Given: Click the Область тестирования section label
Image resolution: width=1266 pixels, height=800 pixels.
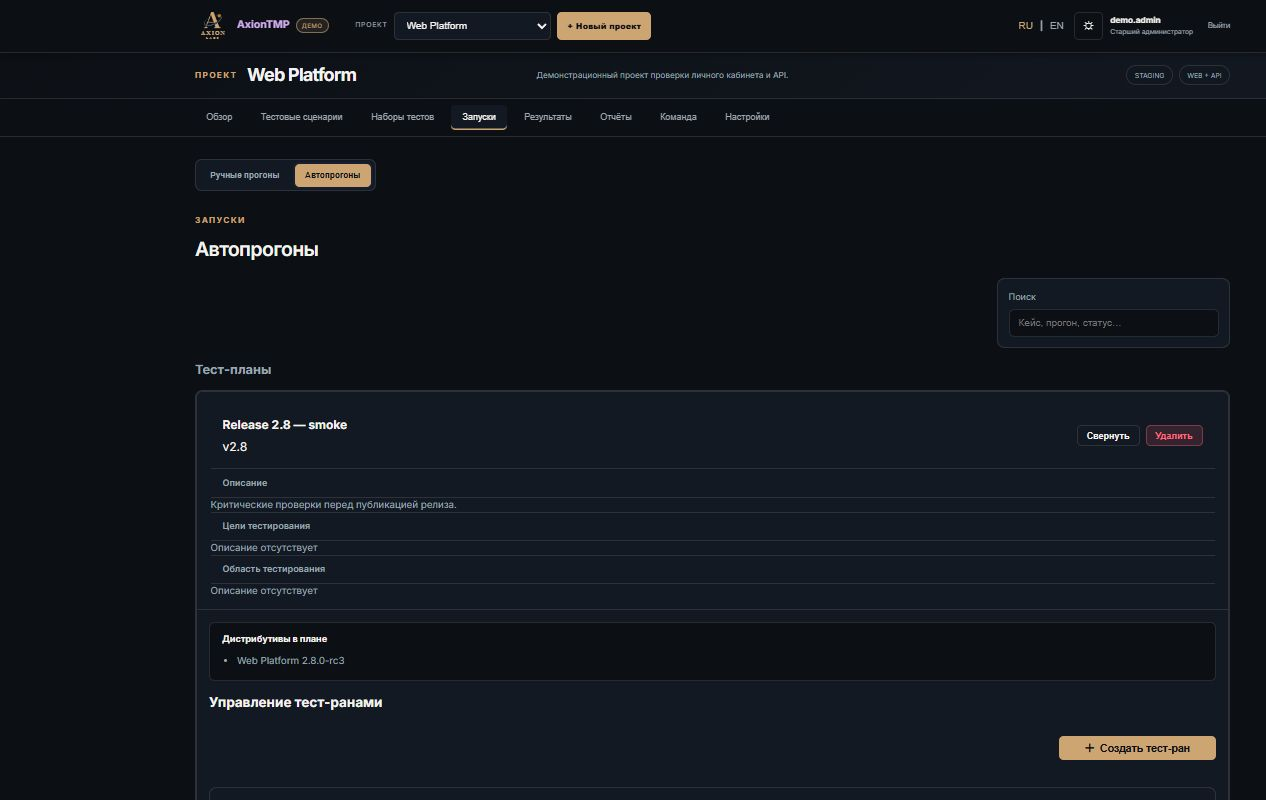Looking at the screenshot, I should point(274,569).
